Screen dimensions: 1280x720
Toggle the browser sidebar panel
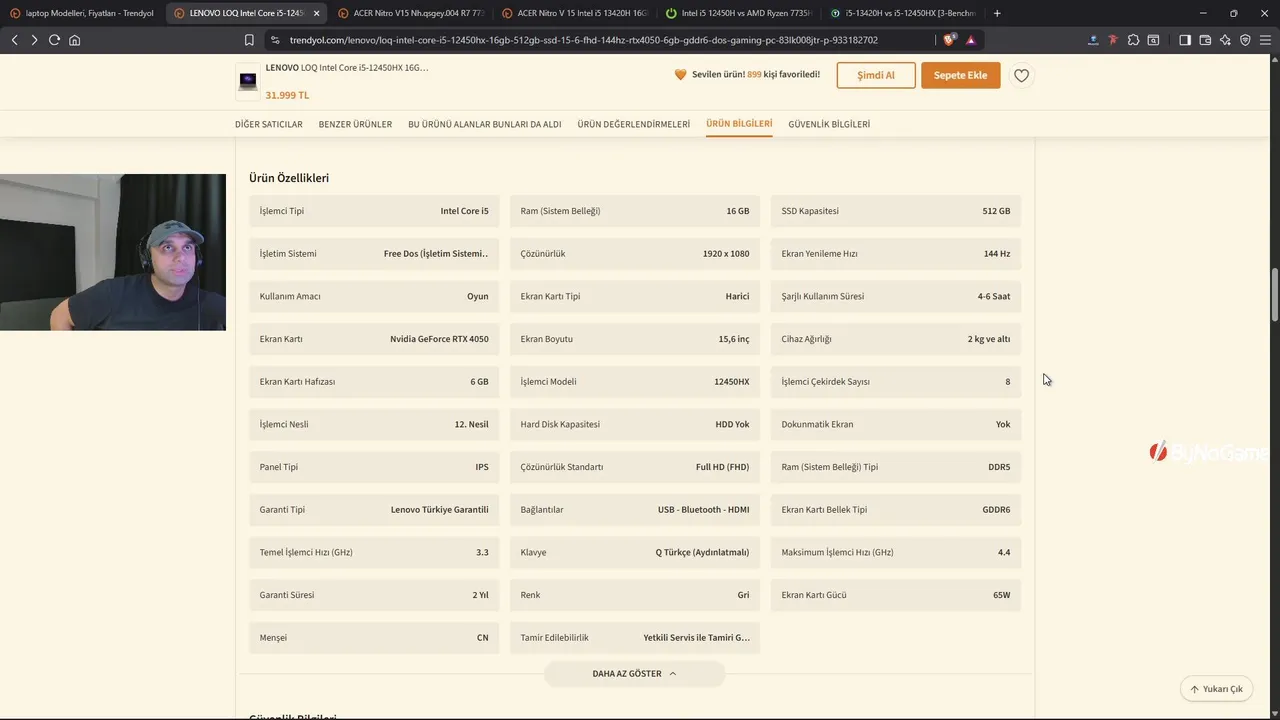point(1185,40)
